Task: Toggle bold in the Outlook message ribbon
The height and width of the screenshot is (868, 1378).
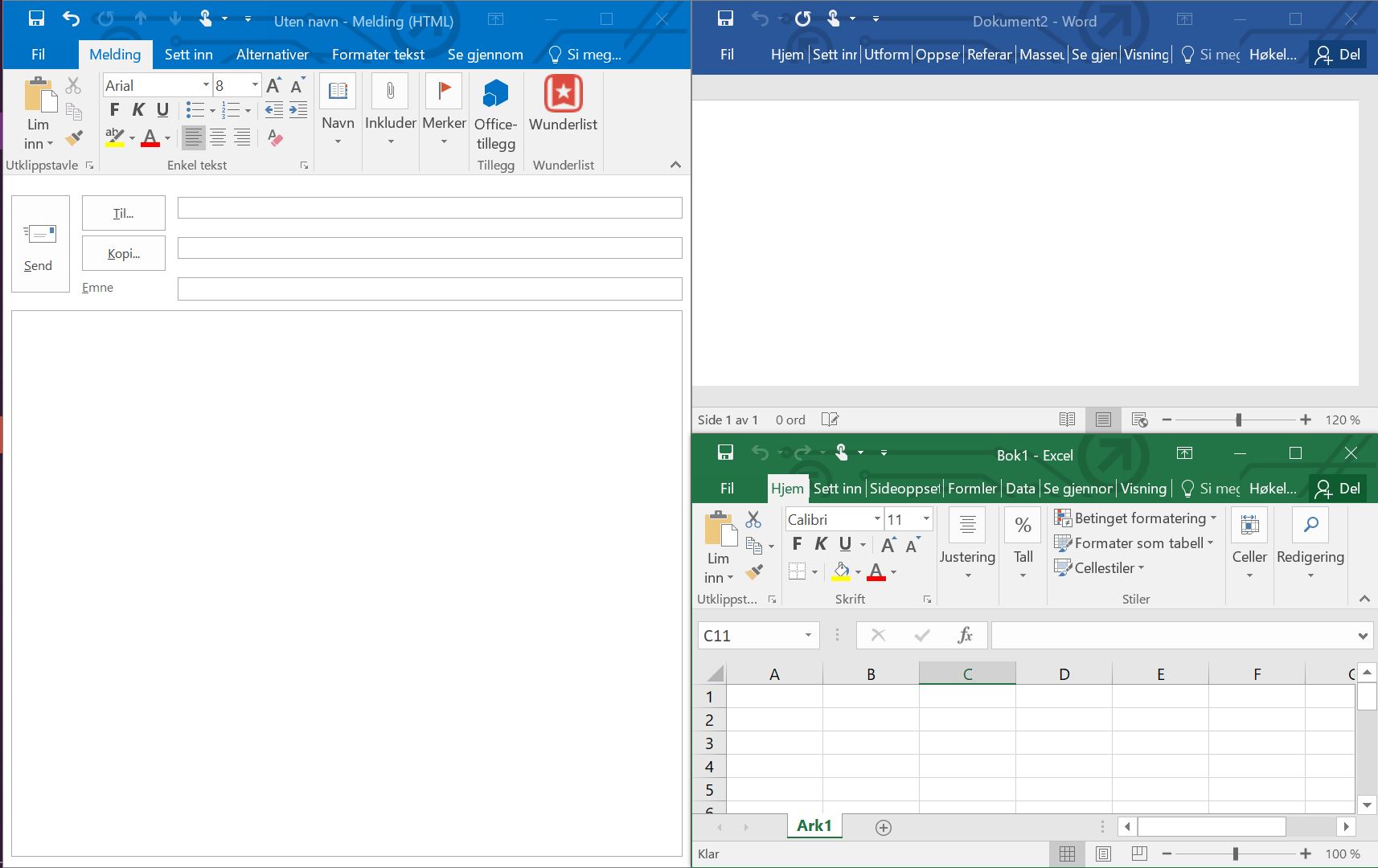Action: (114, 110)
